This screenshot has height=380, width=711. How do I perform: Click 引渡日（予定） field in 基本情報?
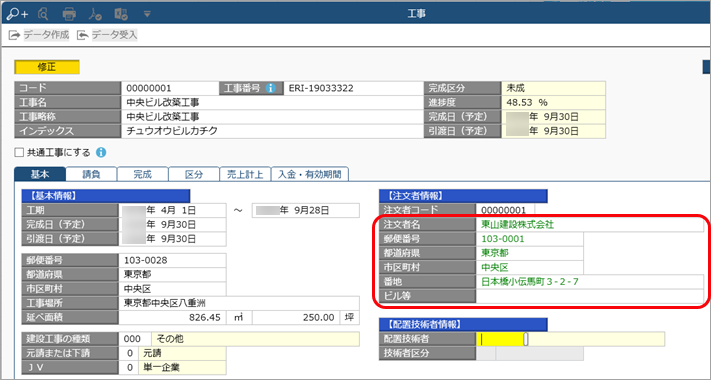[172, 239]
